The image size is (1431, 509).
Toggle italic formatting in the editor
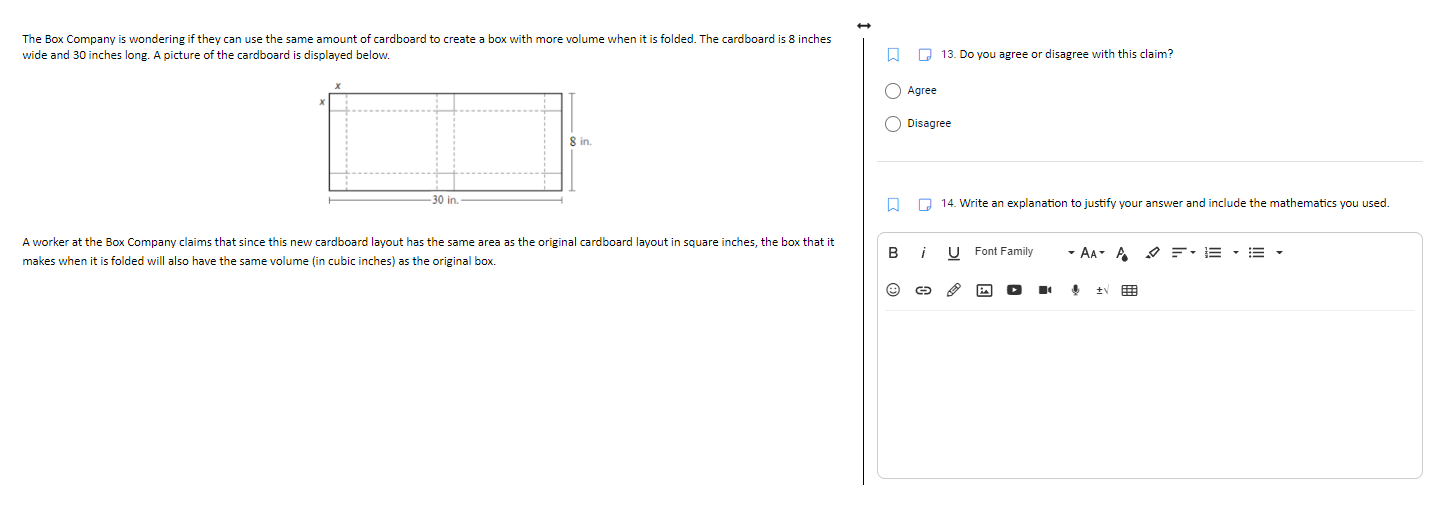coord(923,252)
